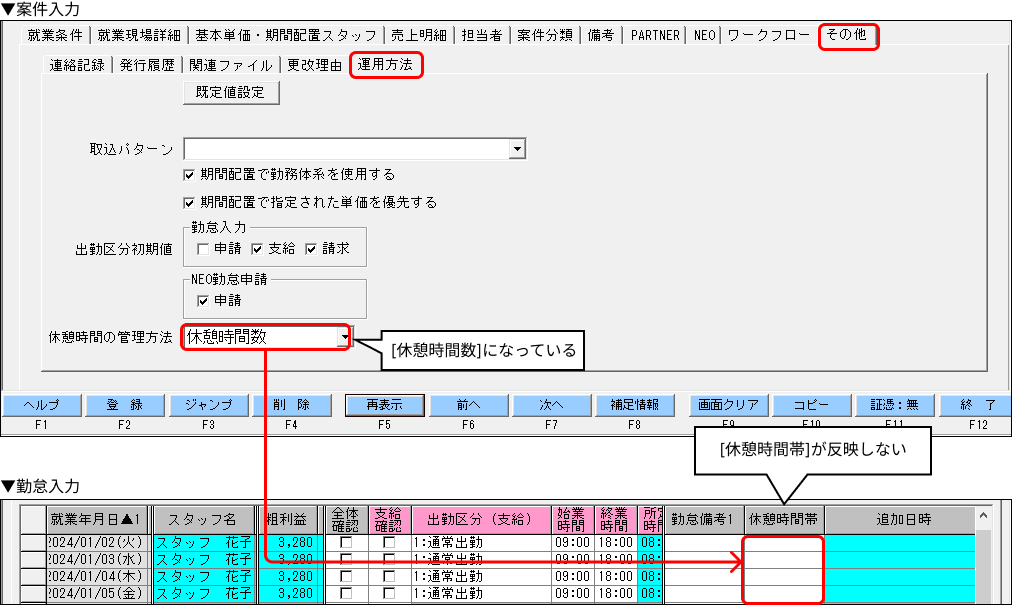
Task: Click the 前へ F6 button
Action: click(468, 405)
